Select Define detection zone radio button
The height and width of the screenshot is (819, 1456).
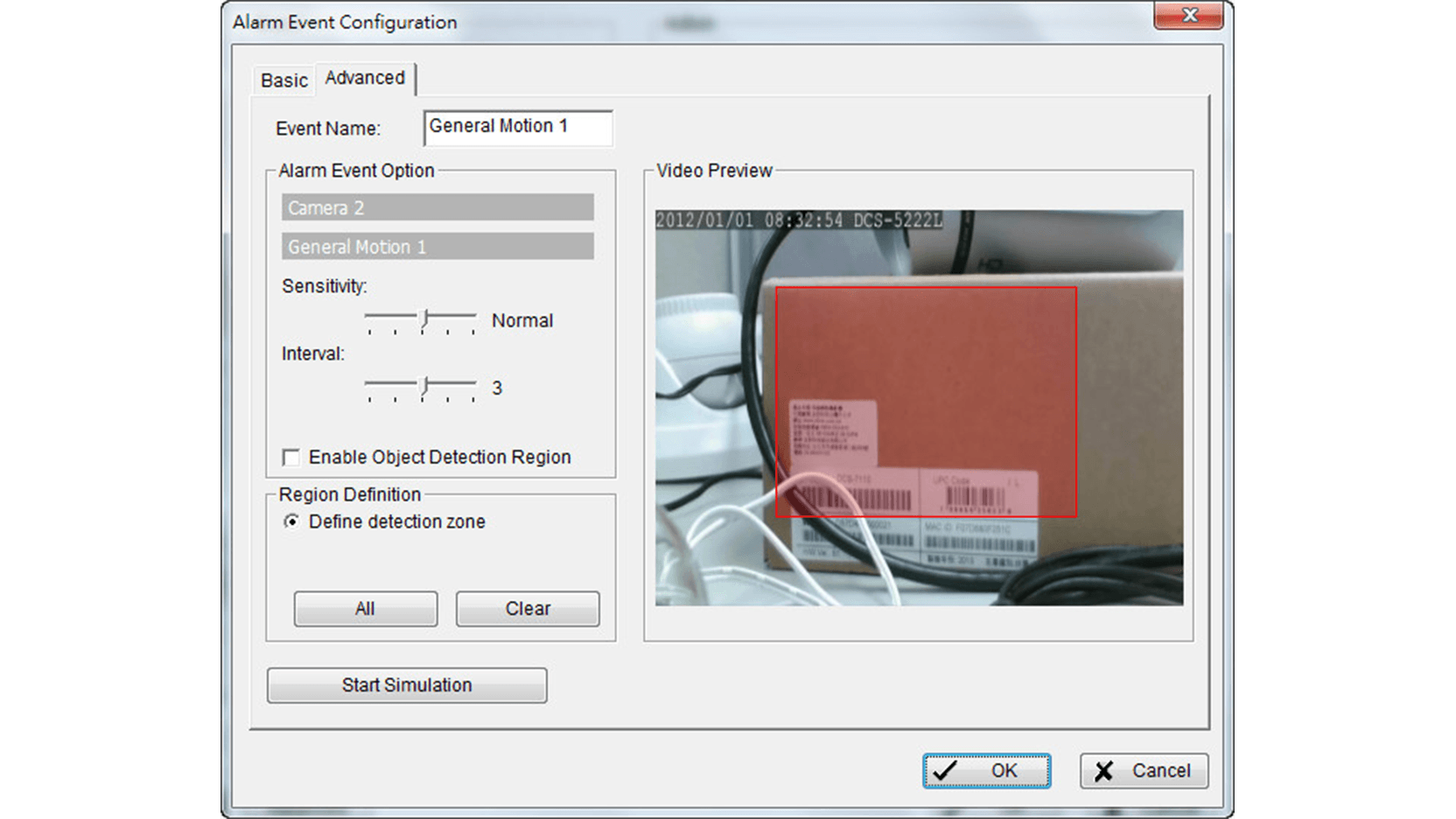pos(291,521)
